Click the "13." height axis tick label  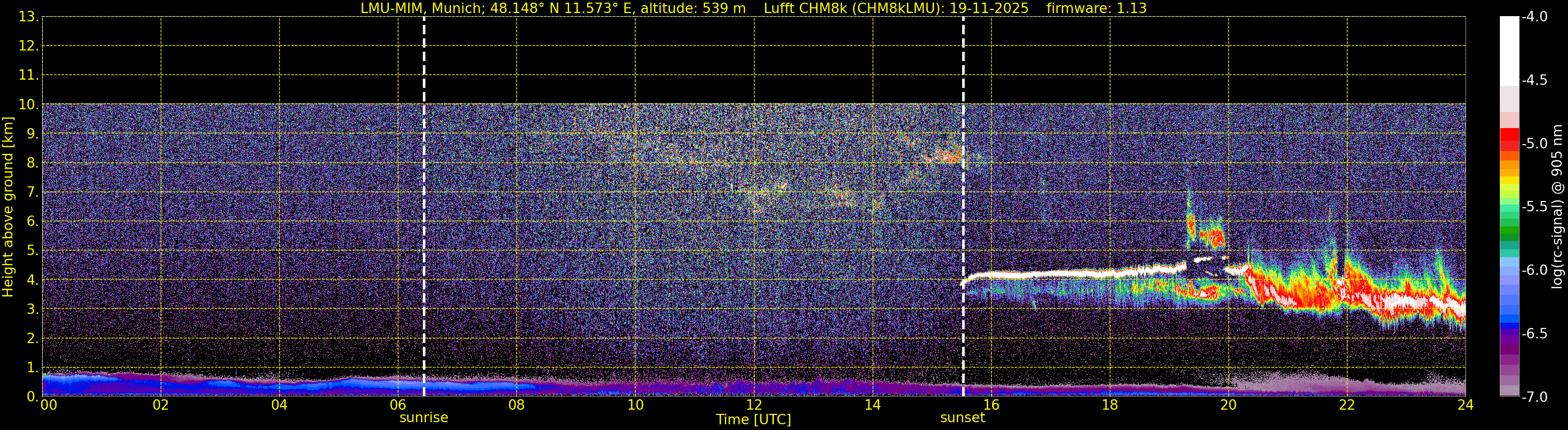tap(29, 17)
